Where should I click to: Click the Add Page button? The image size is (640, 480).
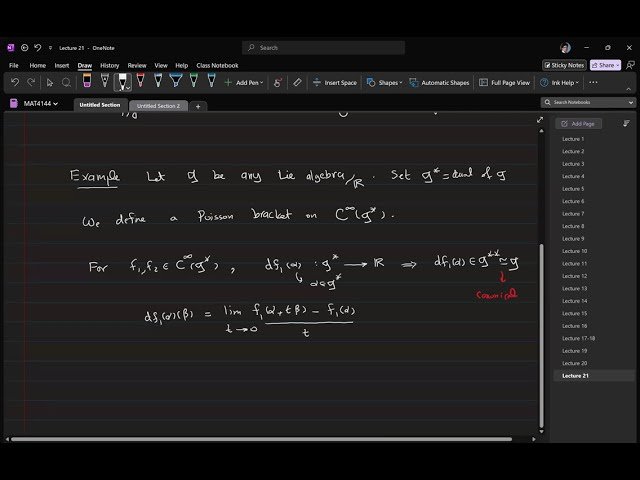tap(578, 124)
